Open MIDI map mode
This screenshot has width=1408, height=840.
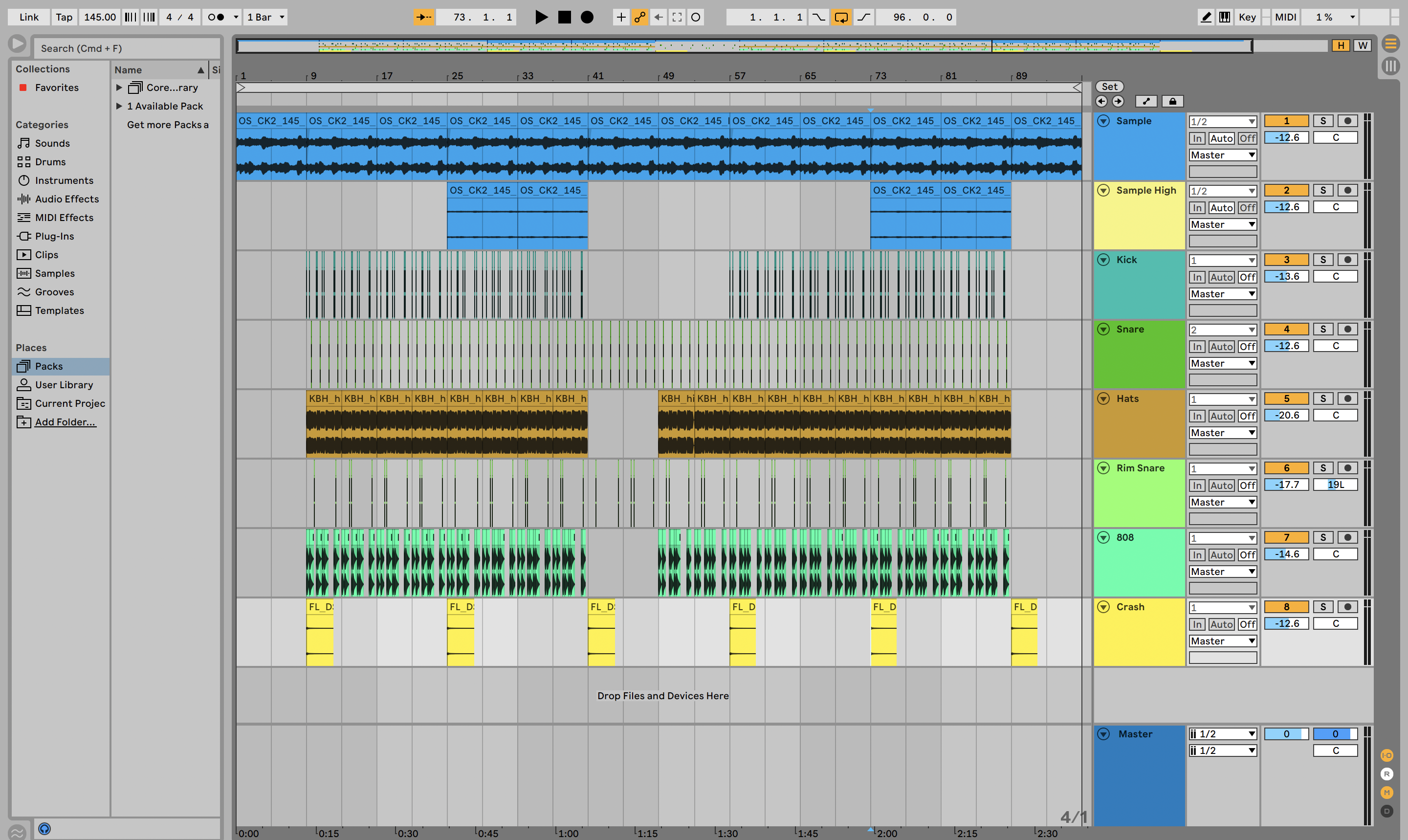tap(1285, 17)
